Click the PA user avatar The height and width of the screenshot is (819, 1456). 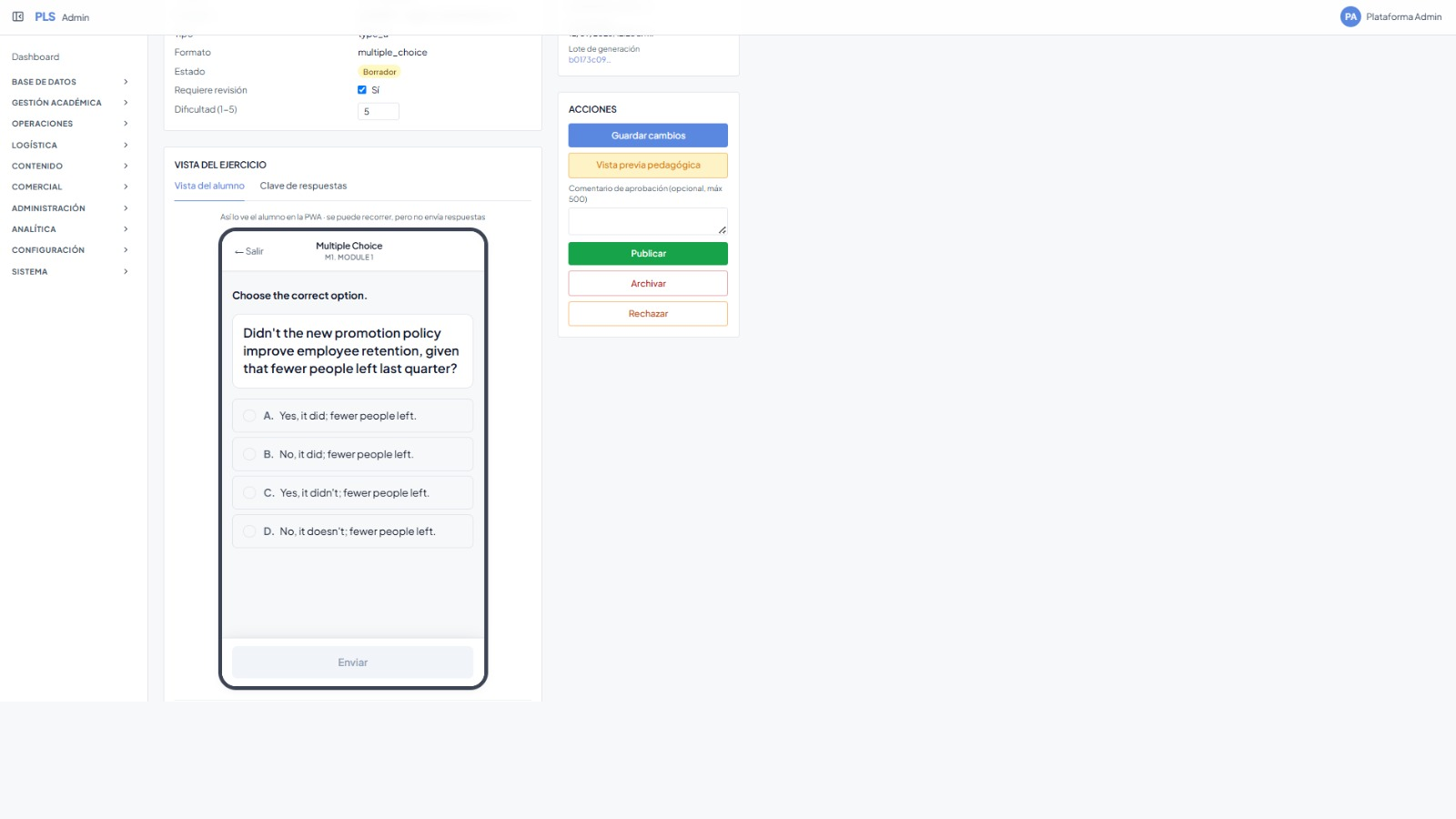pyautogui.click(x=1350, y=16)
